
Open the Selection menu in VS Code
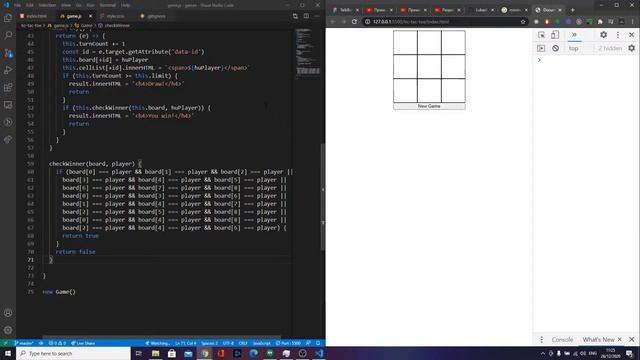pos(47,5)
